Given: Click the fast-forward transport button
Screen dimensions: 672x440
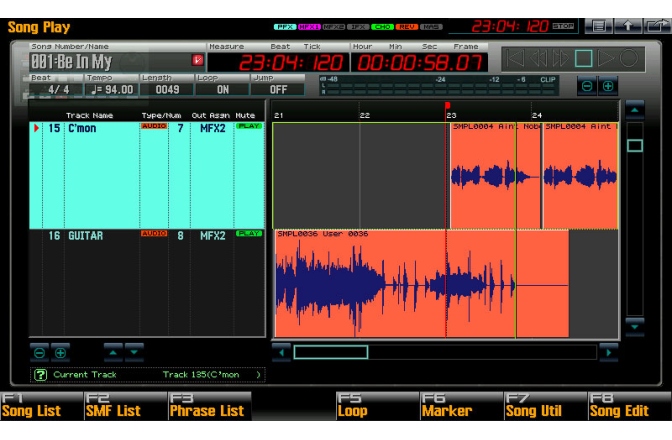Looking at the screenshot, I should (x=561, y=59).
